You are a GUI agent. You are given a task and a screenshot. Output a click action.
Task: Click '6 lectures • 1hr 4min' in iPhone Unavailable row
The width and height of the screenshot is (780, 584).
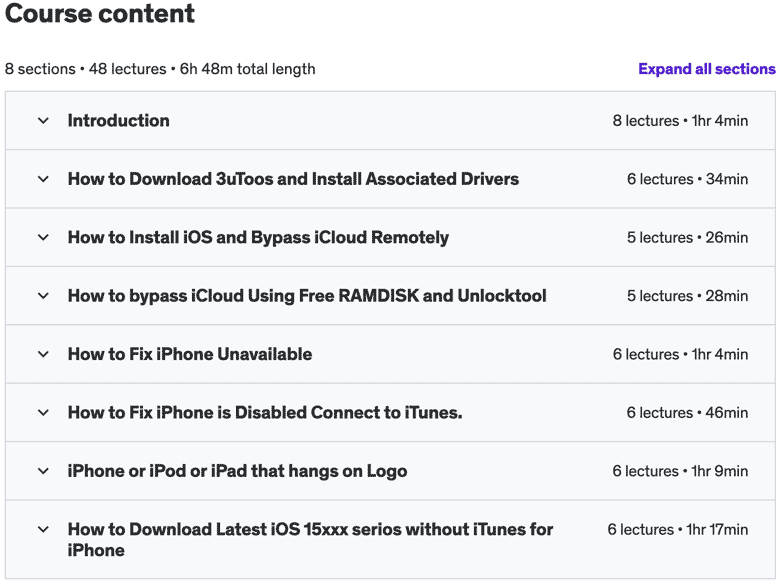[680, 354]
